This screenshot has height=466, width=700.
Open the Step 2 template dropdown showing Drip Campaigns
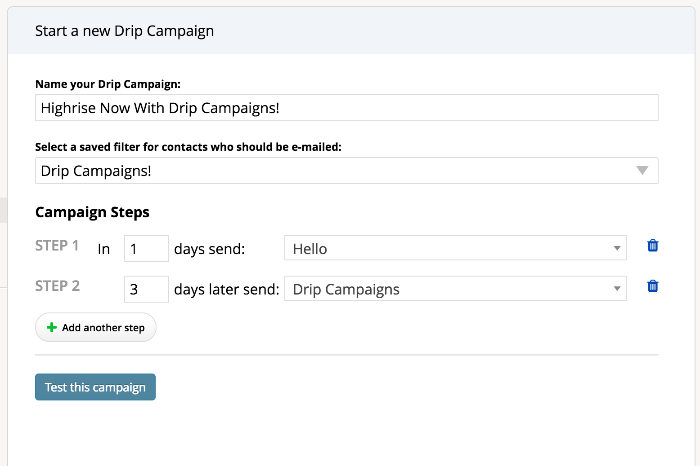click(455, 288)
